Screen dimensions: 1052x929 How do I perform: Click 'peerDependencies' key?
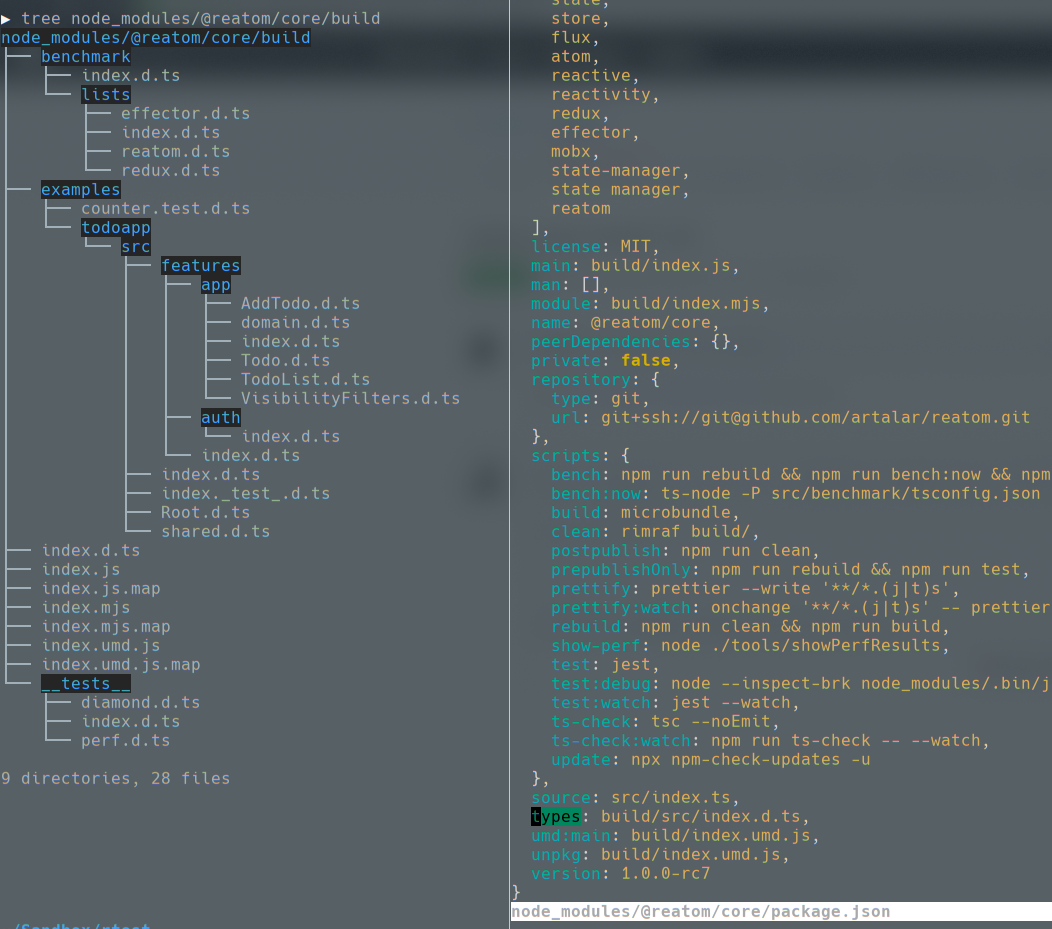610,341
